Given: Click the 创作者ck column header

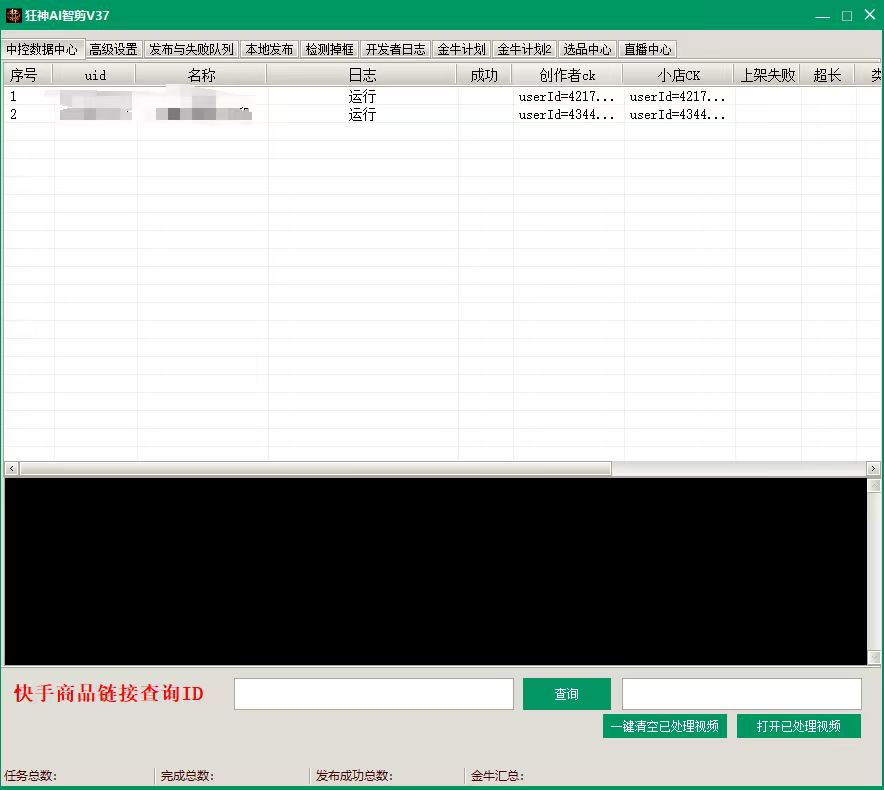Looking at the screenshot, I should tap(567, 75).
